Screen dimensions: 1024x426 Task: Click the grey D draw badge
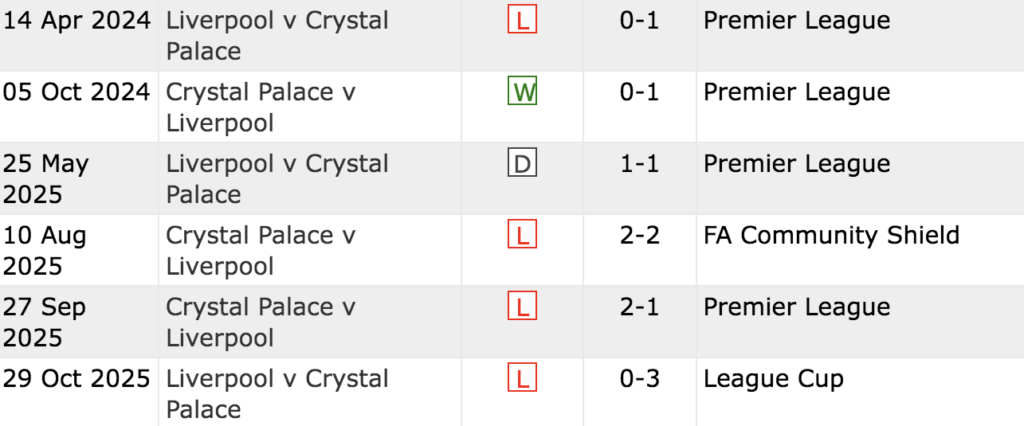[522, 164]
